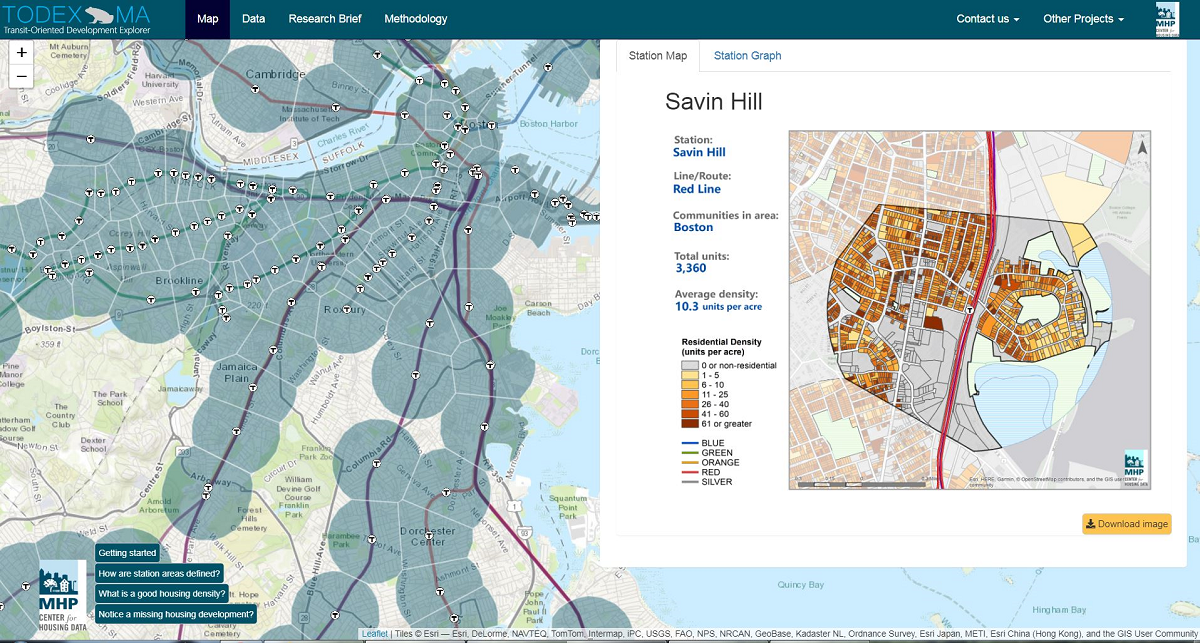
Task: Click the 61 or greater legend swatch
Action: [x=687, y=424]
